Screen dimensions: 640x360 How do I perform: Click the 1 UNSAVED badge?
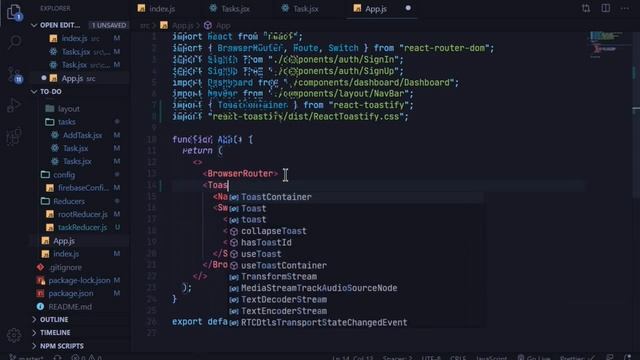[109, 25]
